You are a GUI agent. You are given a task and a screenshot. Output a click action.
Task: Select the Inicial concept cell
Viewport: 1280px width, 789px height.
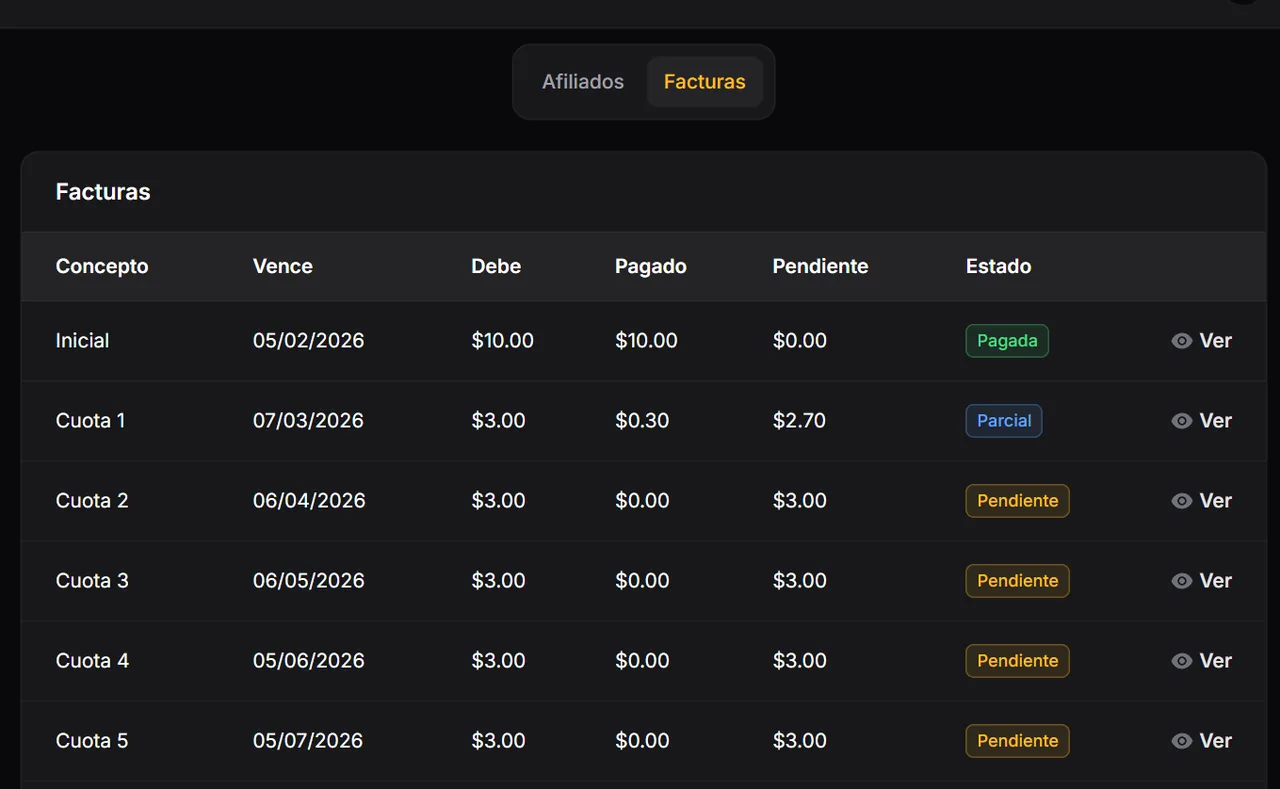point(83,341)
